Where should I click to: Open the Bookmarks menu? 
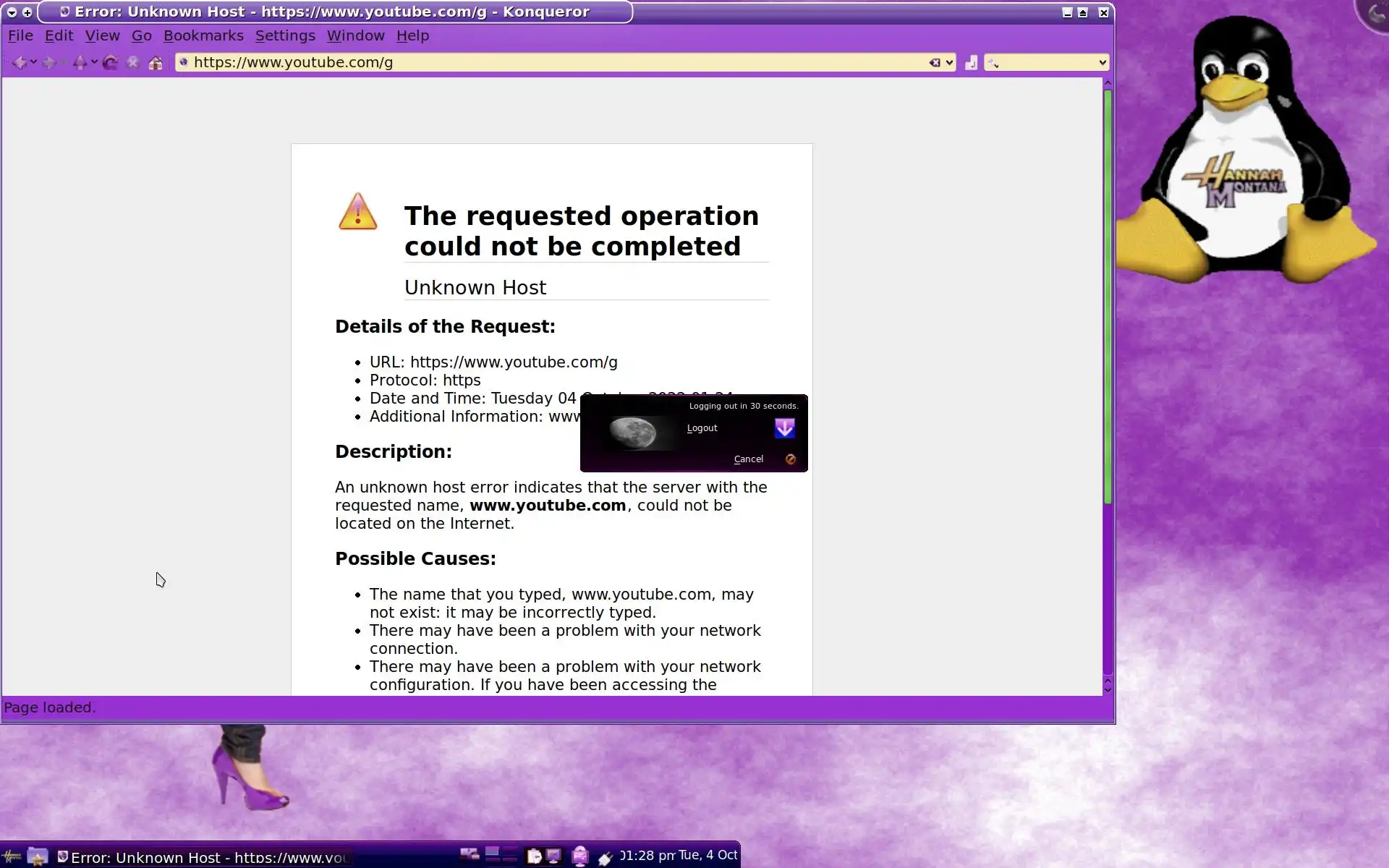[x=203, y=35]
